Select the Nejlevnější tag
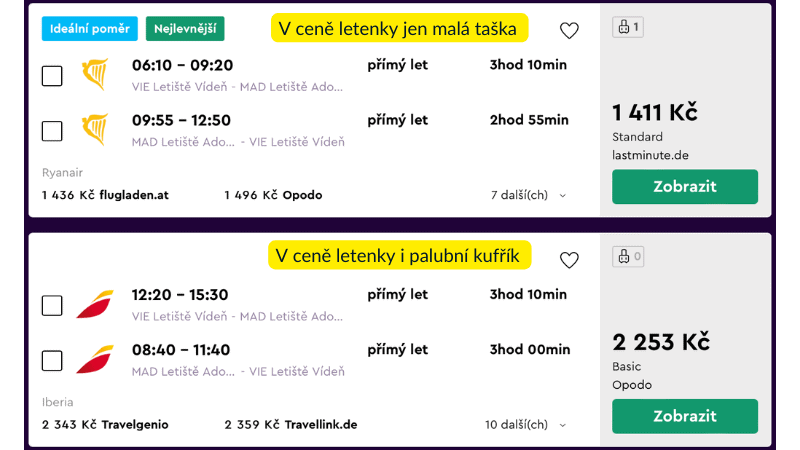The width and height of the screenshot is (800, 450). point(185,29)
